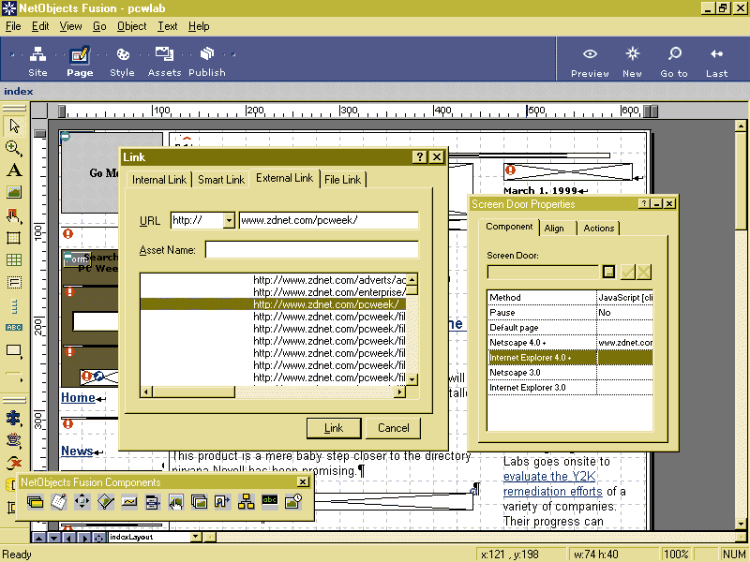The image size is (750, 562).
Task: Click the News link on page
Action: pos(77,451)
